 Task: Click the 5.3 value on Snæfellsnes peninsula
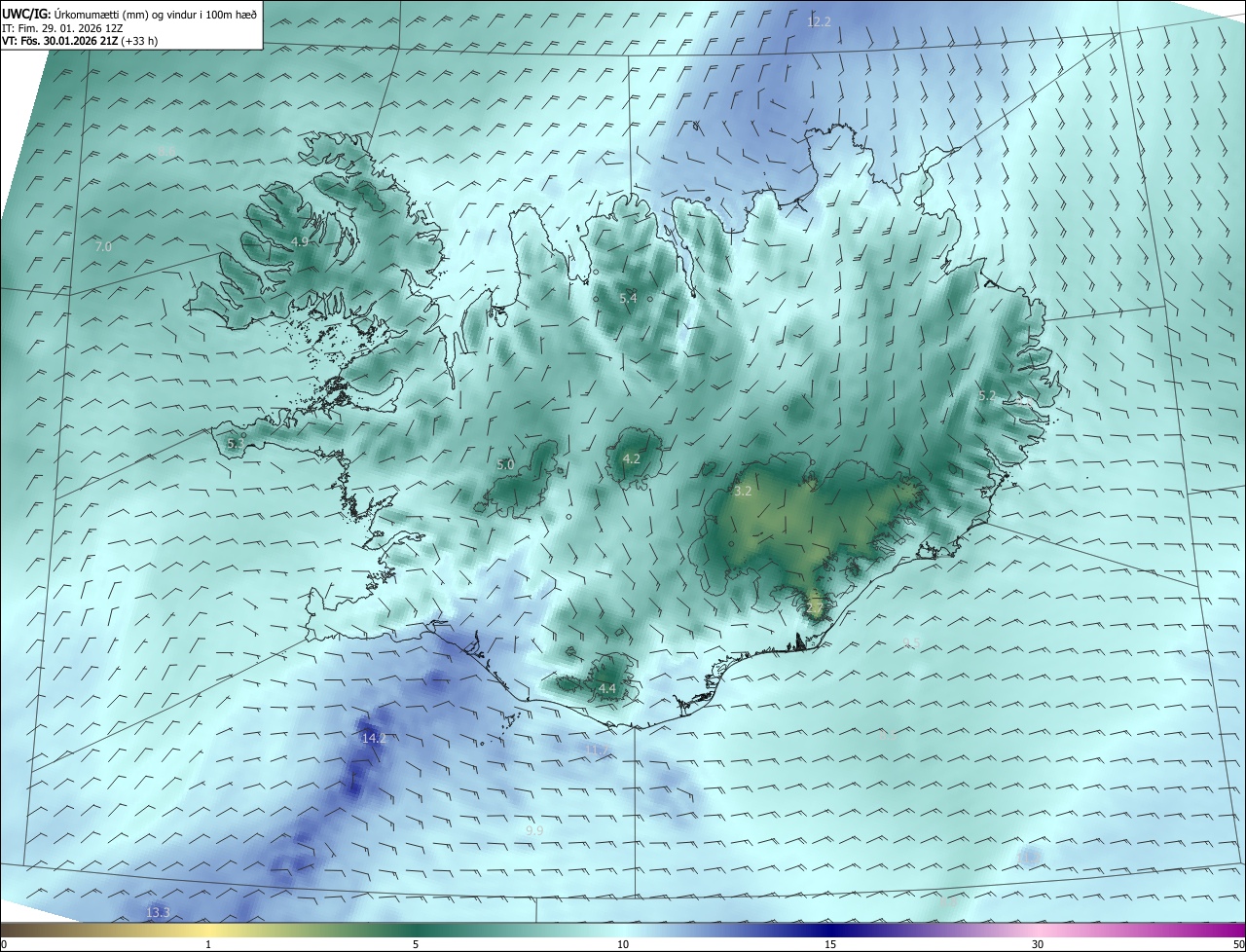[x=236, y=443]
